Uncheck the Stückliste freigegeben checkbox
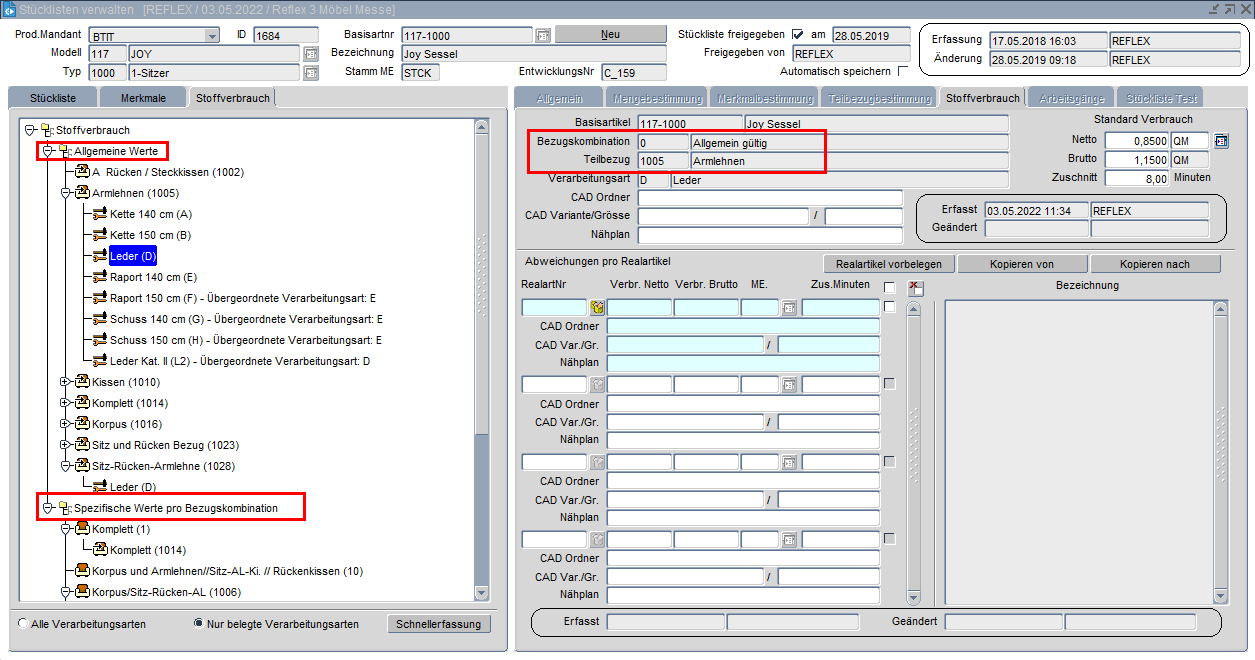 click(797, 34)
